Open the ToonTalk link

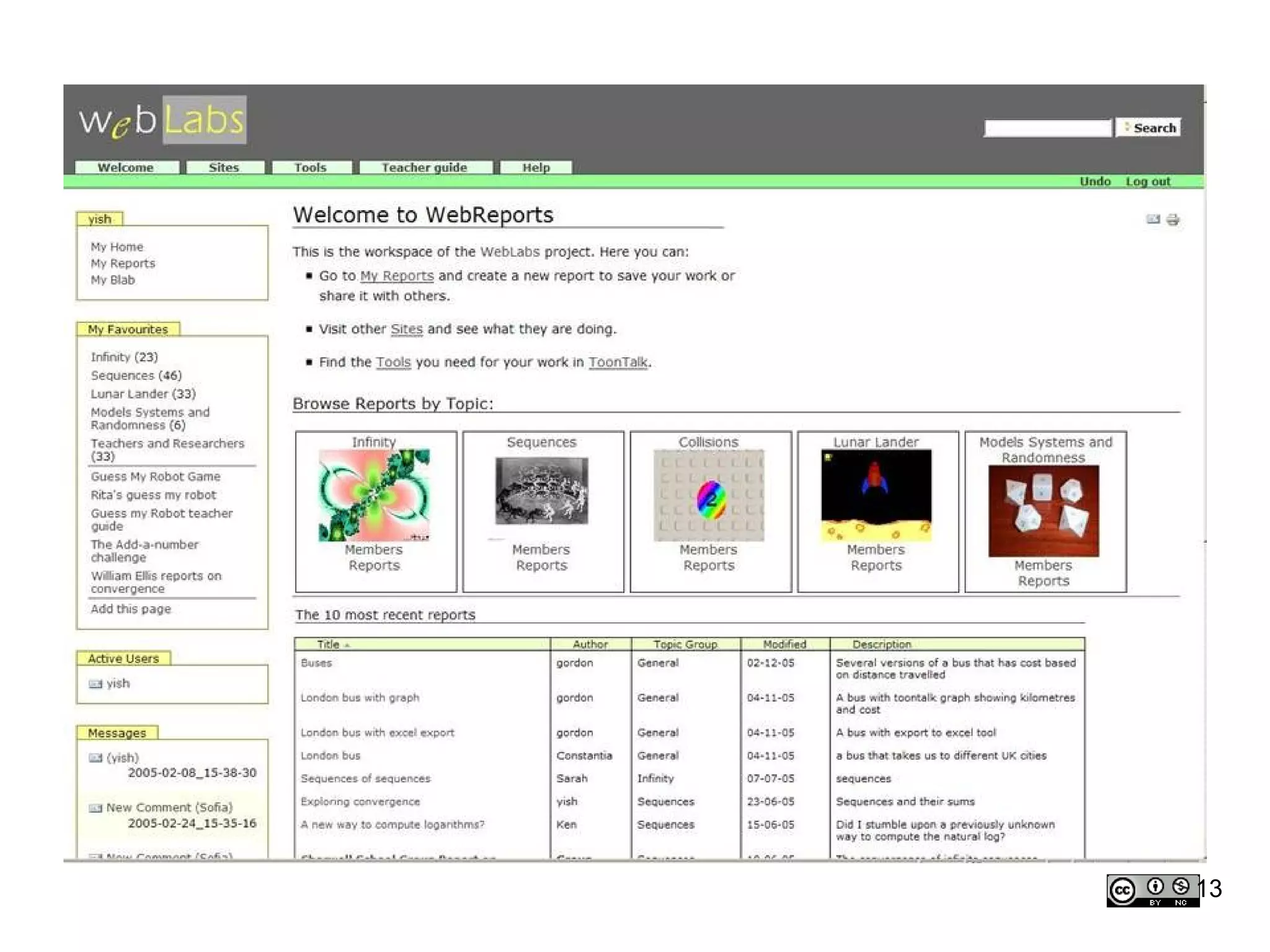618,362
